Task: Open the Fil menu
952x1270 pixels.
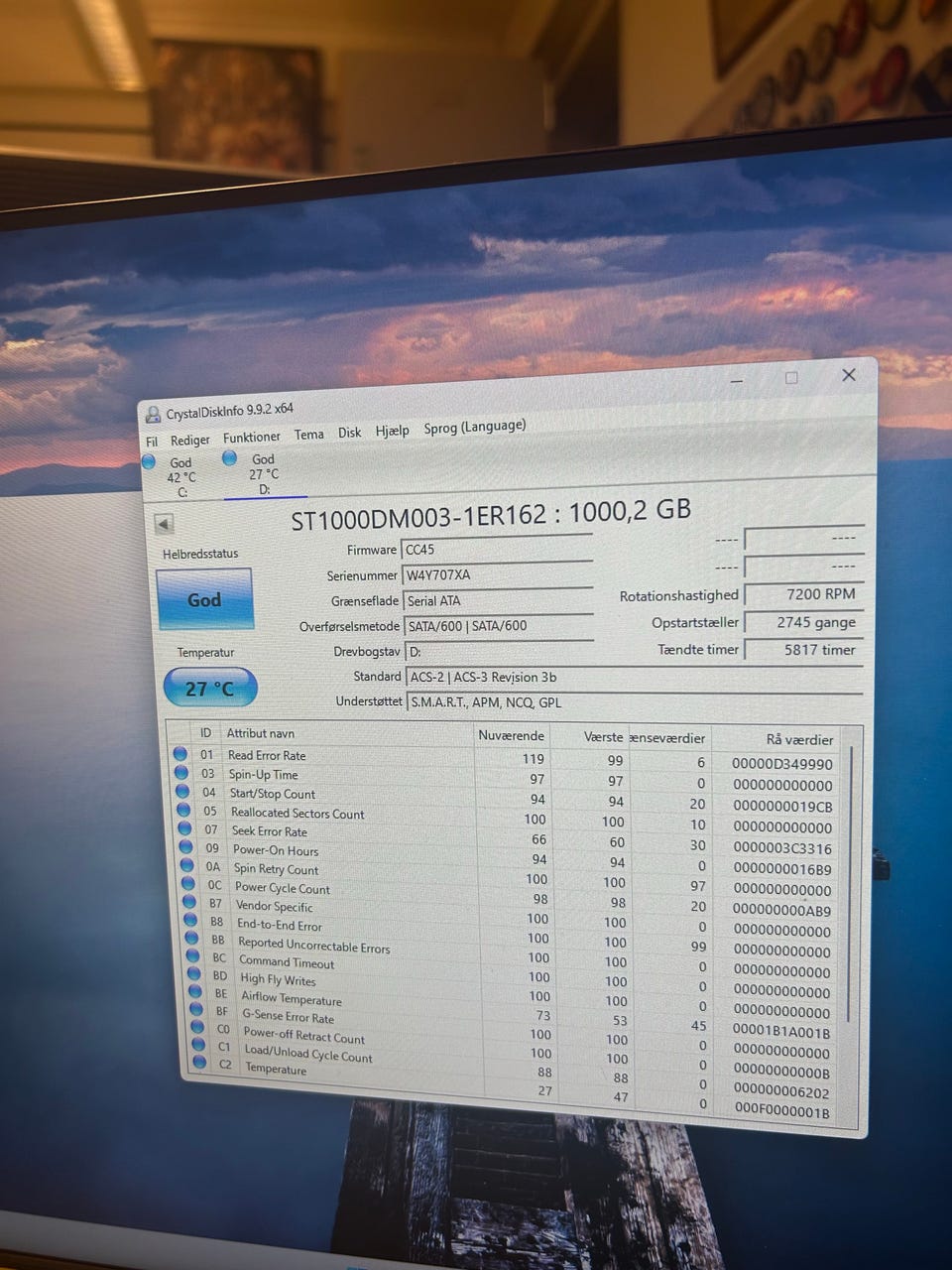Action: [152, 442]
